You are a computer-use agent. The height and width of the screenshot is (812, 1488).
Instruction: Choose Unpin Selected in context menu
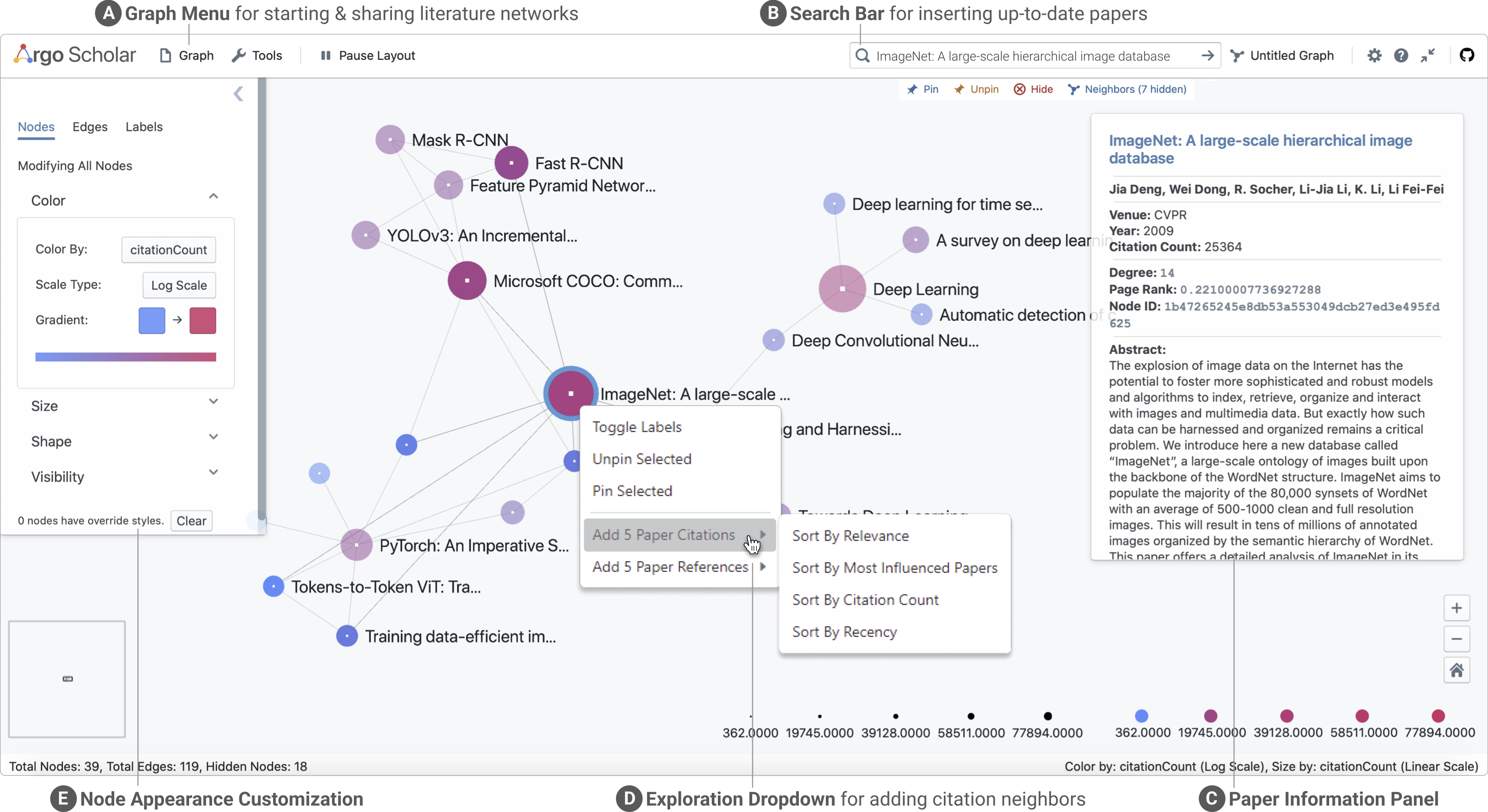tap(642, 459)
